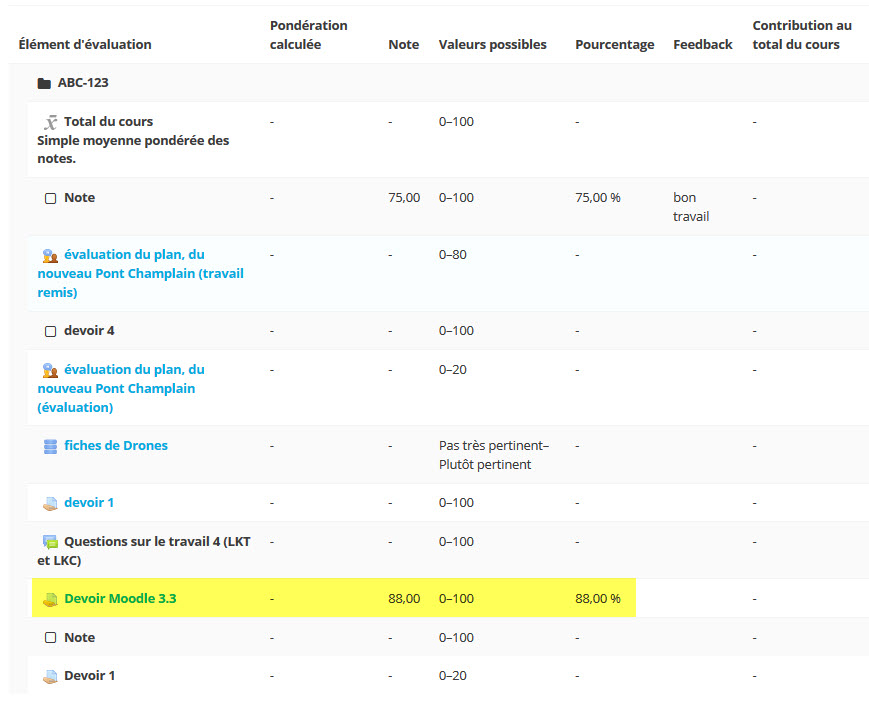This screenshot has height=718, width=869.
Task: Click the assignment icon beside Devoir Moodle 3.3
Action: click(50, 600)
